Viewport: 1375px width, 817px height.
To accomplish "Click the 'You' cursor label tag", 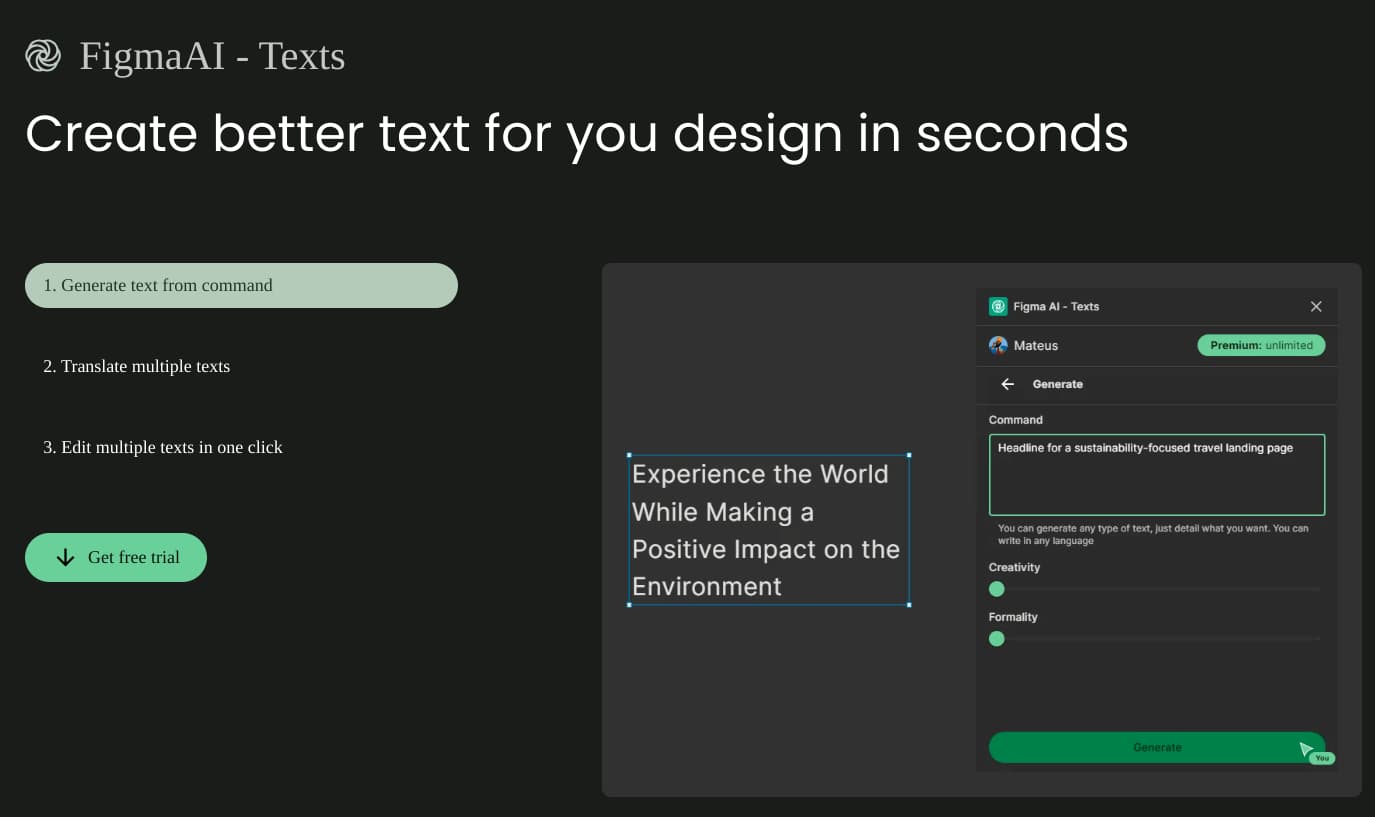I will click(x=1322, y=758).
